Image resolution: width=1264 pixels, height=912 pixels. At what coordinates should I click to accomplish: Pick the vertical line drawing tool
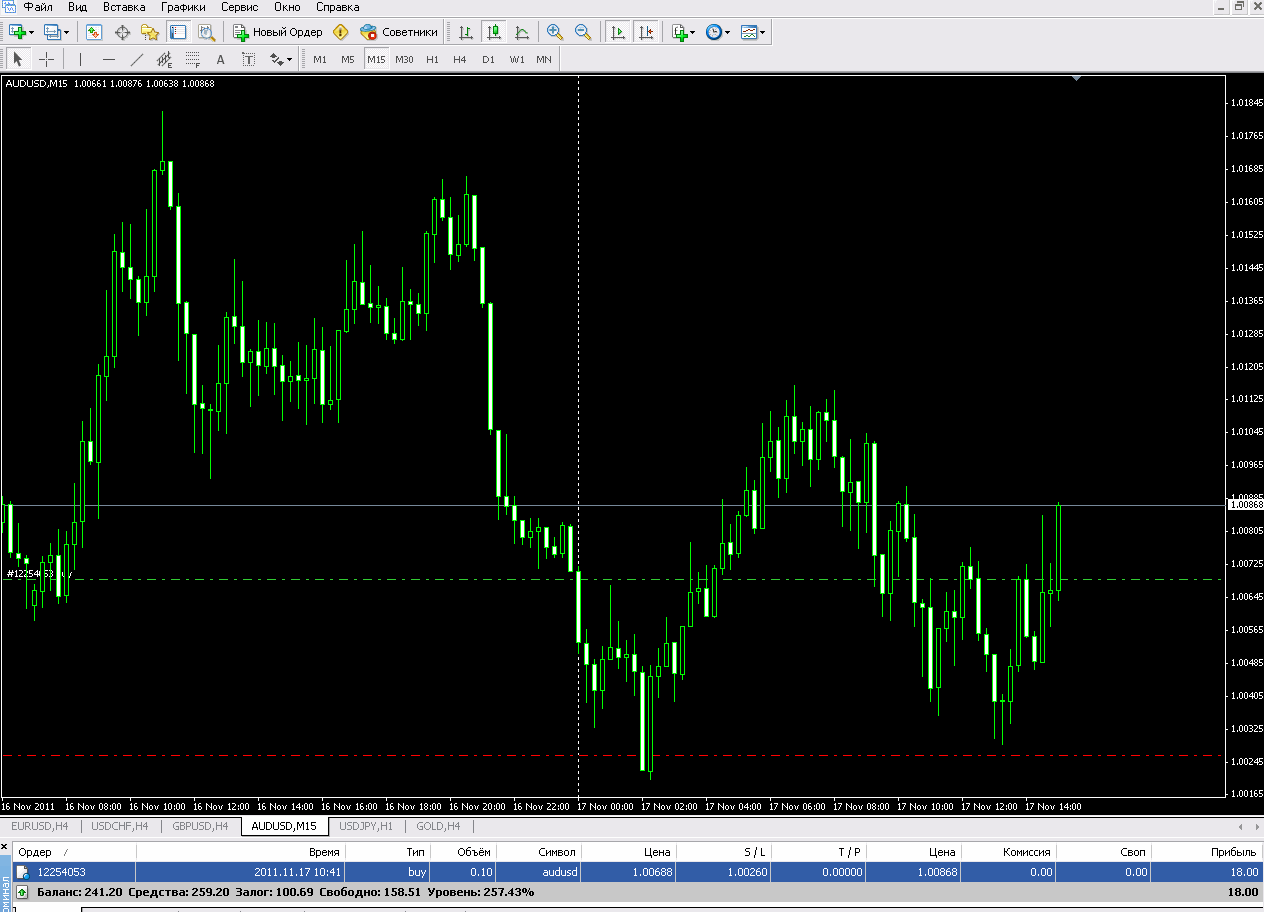pos(81,59)
